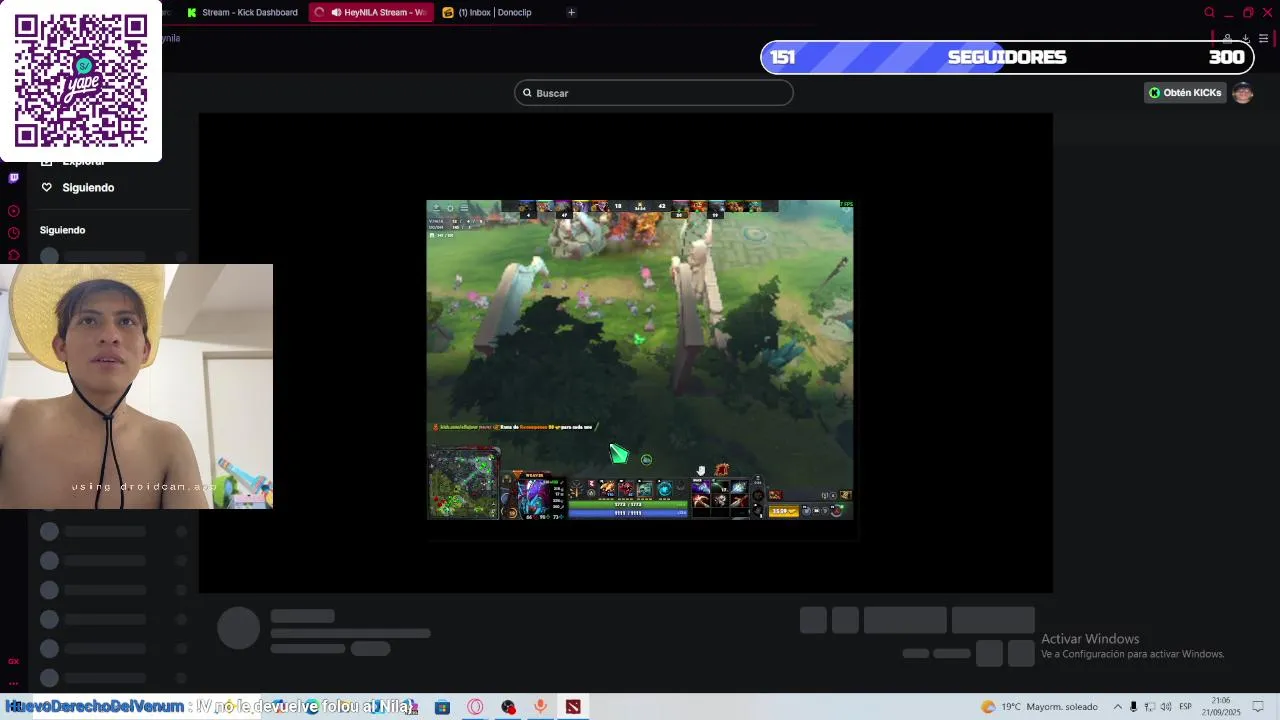This screenshot has width=1280, height=720.
Task: Open the player icon in the Opera GX sidebar
Action: pos(13,211)
